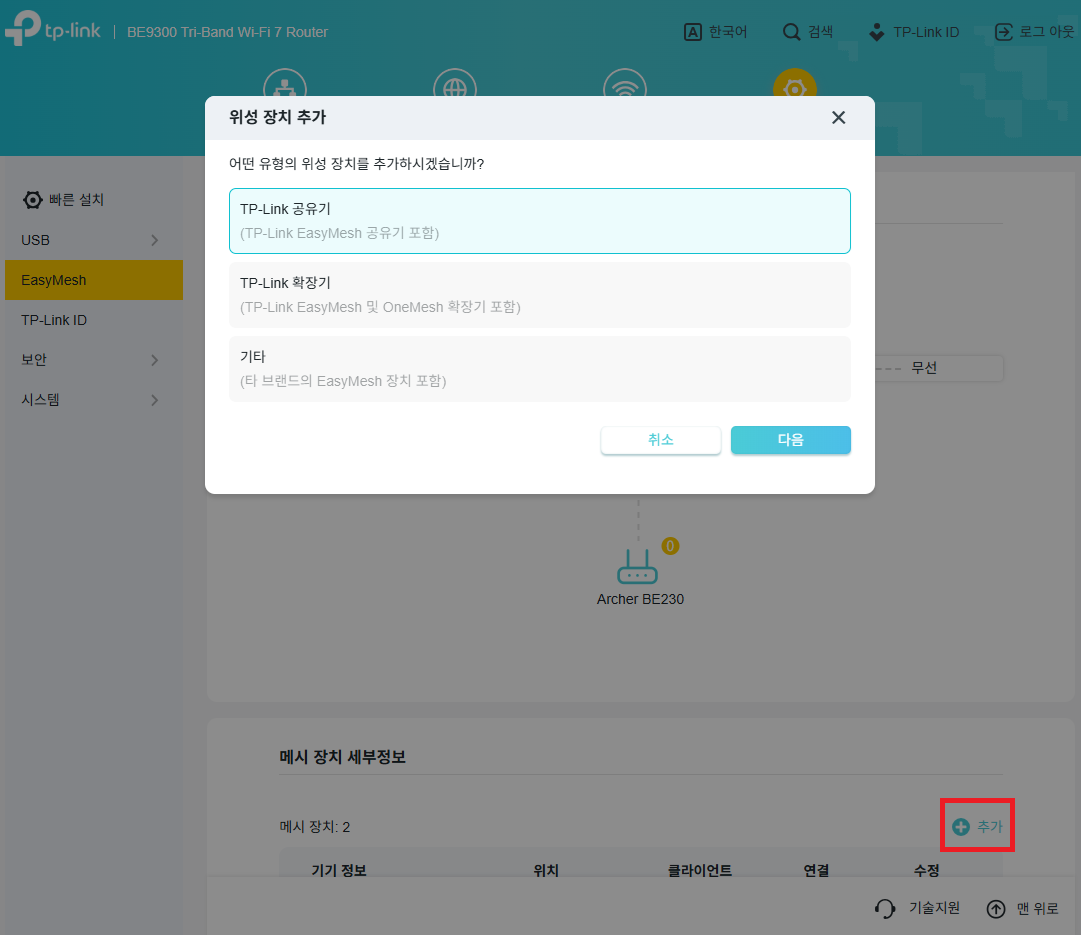1081x935 pixels.
Task: Click the 취소 button
Action: click(x=660, y=440)
